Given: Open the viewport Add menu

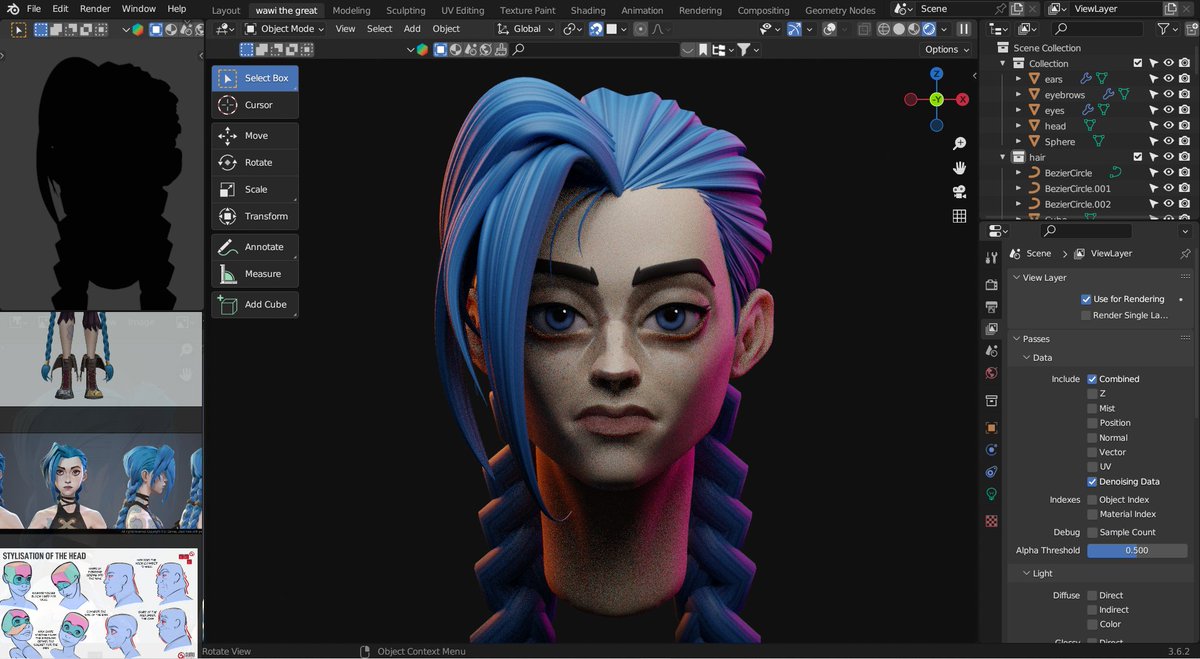Looking at the screenshot, I should pos(412,29).
